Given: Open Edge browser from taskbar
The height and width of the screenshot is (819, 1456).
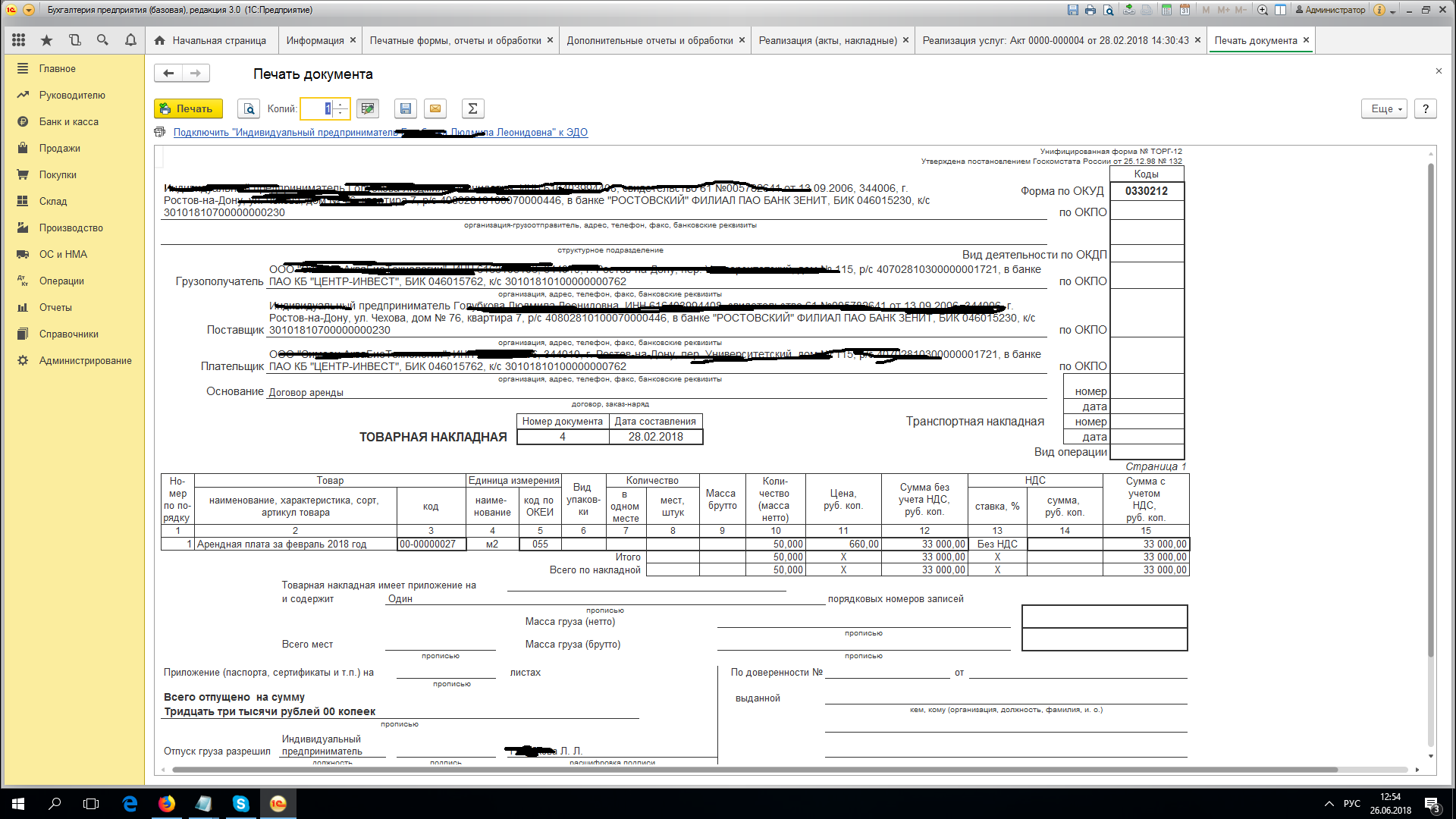Looking at the screenshot, I should 130,804.
